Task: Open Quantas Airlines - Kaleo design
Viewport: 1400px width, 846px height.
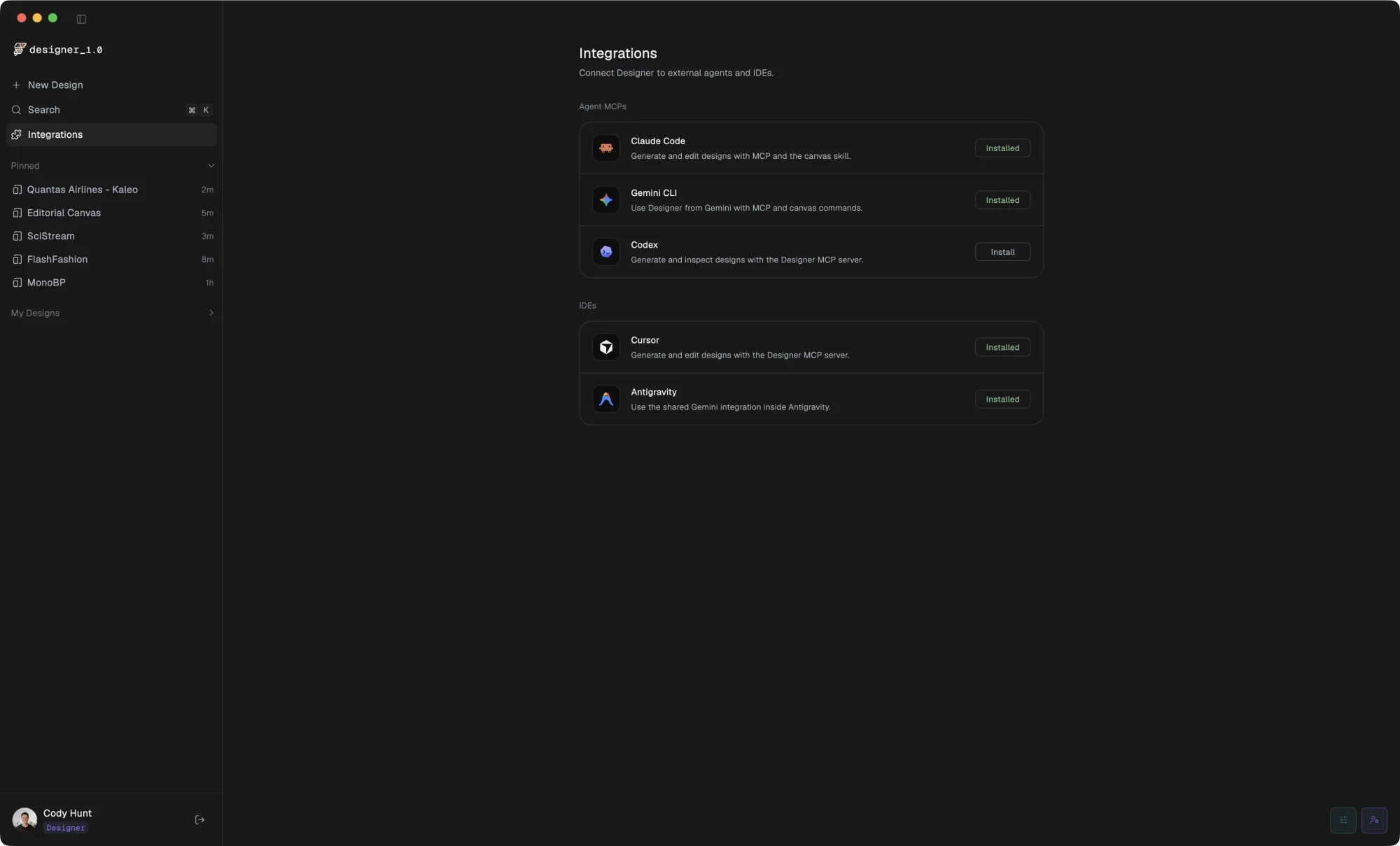Action: (x=111, y=190)
